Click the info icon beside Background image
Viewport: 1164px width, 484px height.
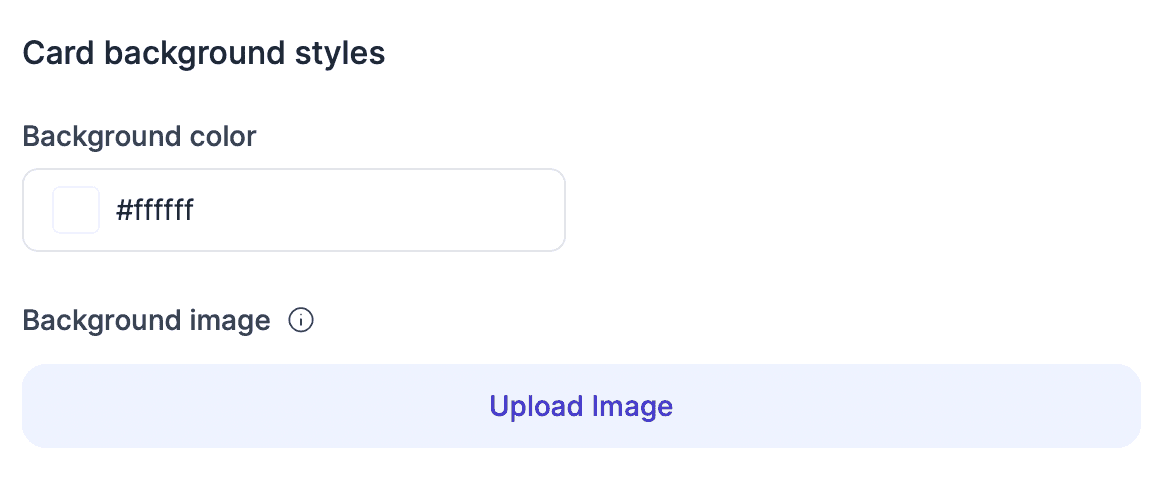(x=301, y=321)
